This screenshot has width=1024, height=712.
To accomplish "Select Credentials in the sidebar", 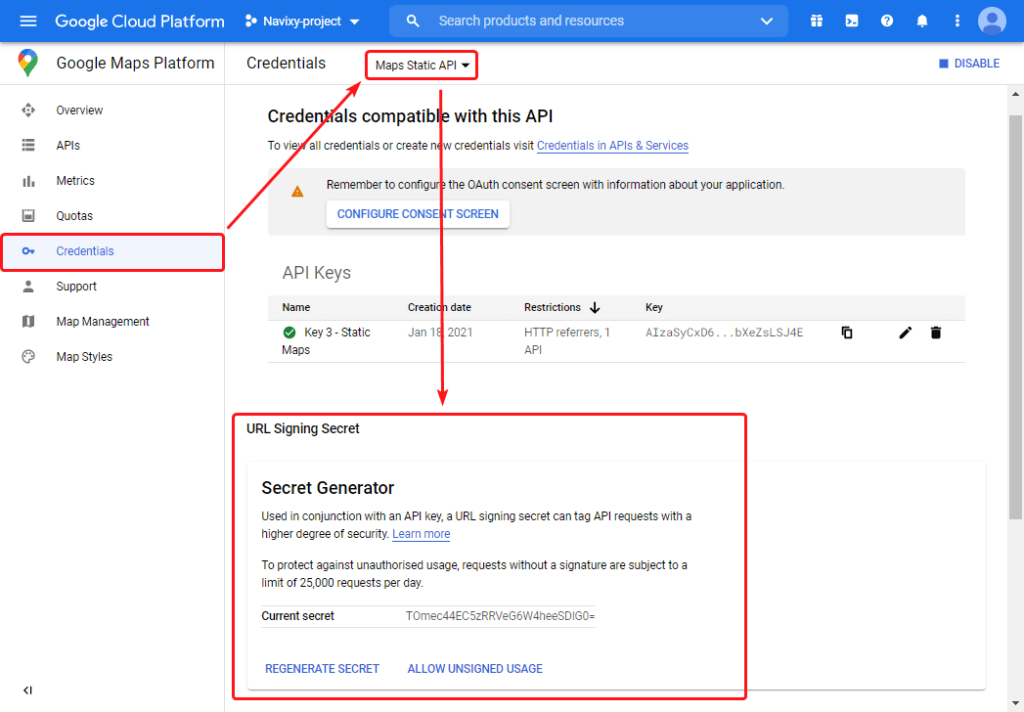I will coord(112,251).
